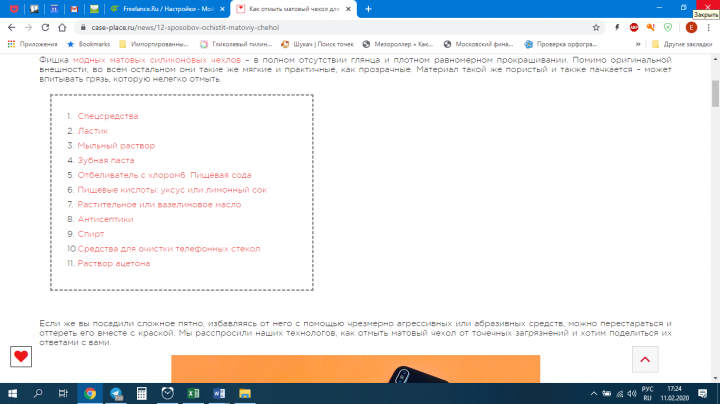Open File Explorer from the taskbar
This screenshot has width=720, height=404.
coord(245,393)
